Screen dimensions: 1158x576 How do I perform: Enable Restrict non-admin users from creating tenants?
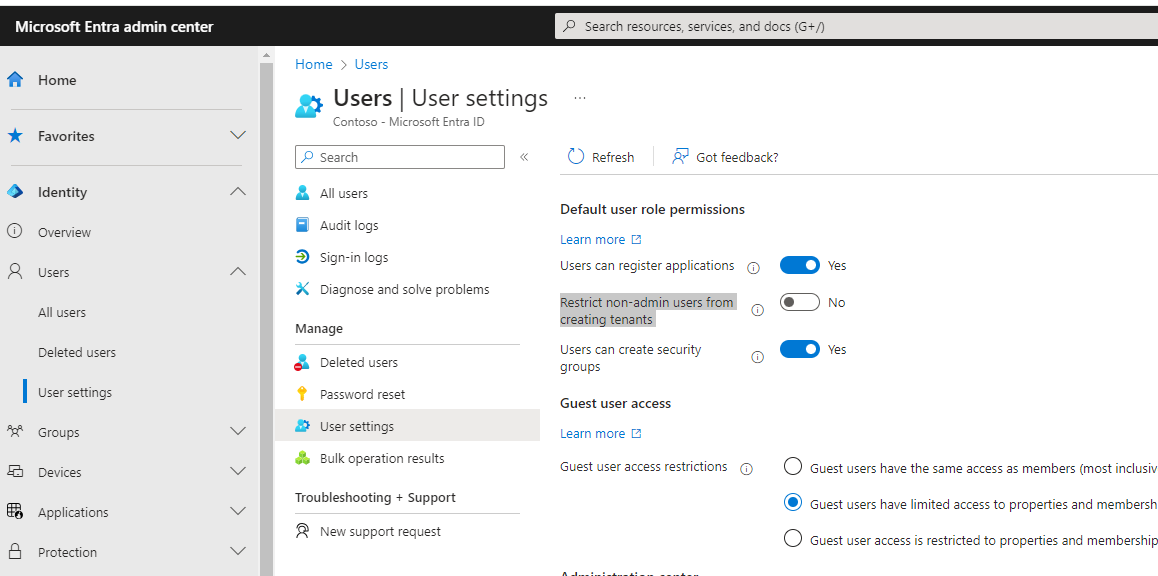(x=799, y=300)
